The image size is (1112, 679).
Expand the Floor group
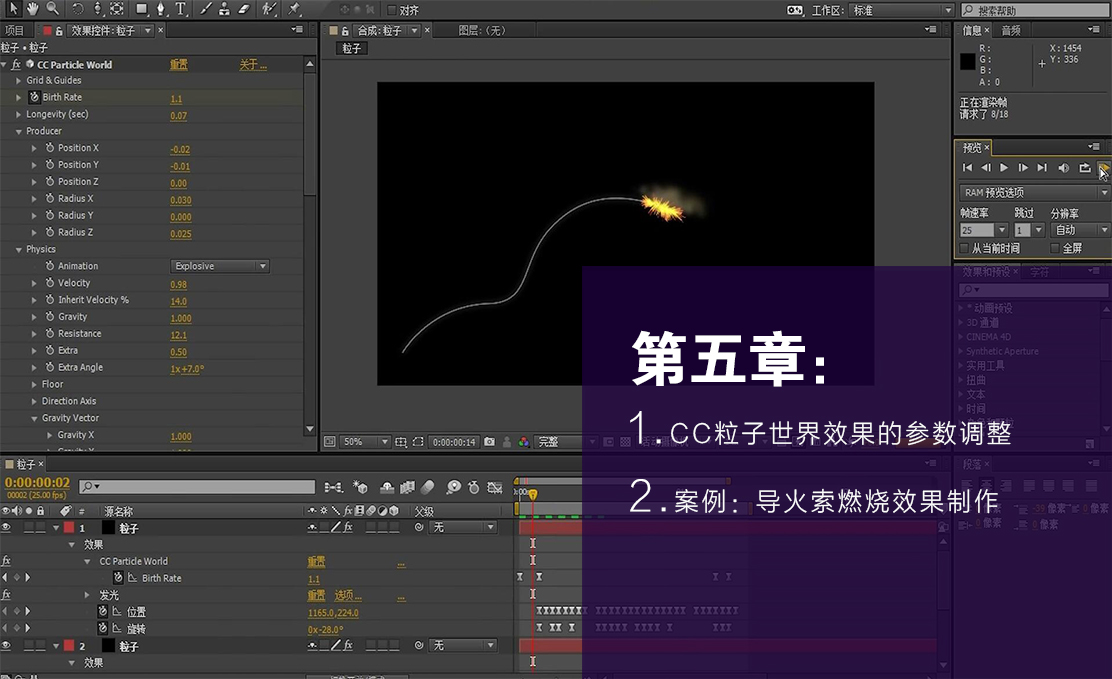[x=34, y=384]
